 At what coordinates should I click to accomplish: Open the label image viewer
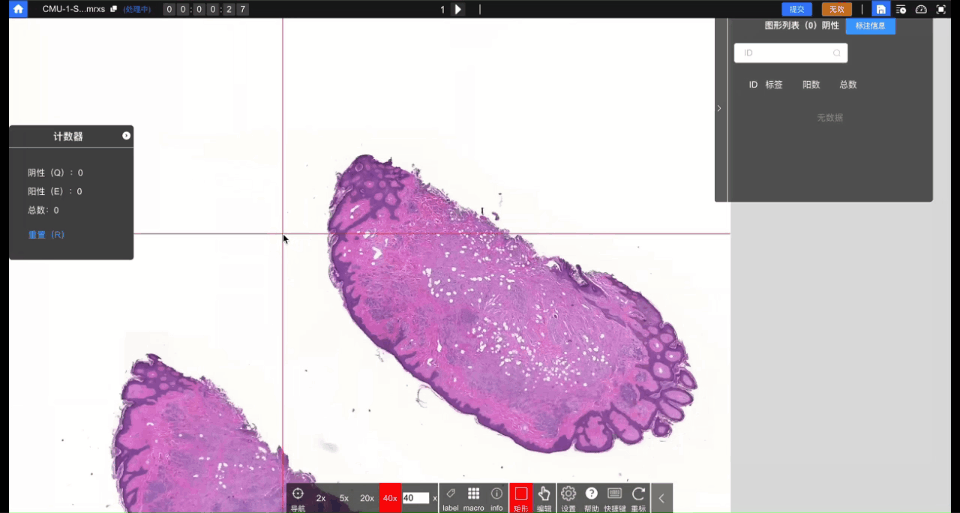[x=451, y=497]
